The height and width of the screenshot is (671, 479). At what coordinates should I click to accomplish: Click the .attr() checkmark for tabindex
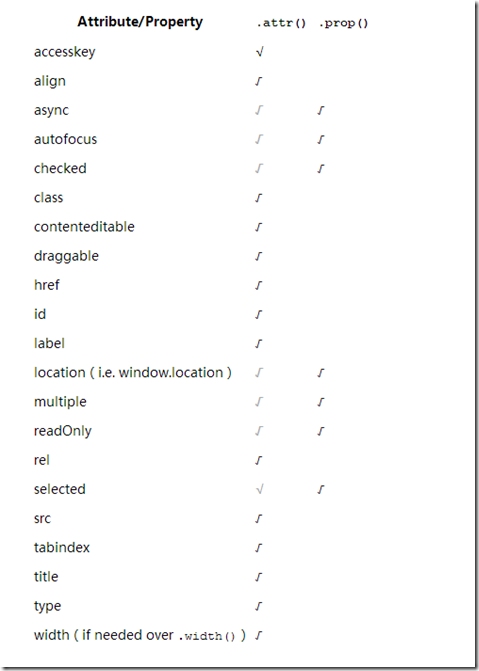click(x=259, y=547)
